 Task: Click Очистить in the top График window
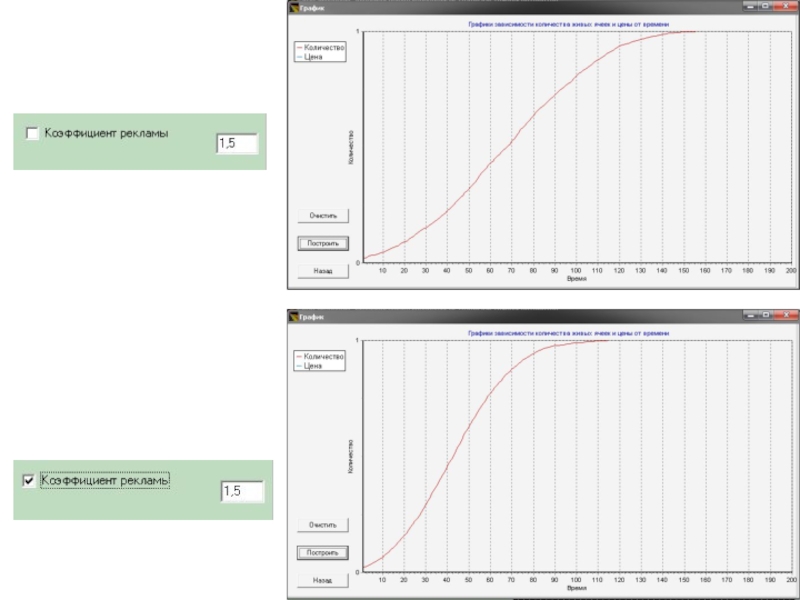(x=323, y=216)
